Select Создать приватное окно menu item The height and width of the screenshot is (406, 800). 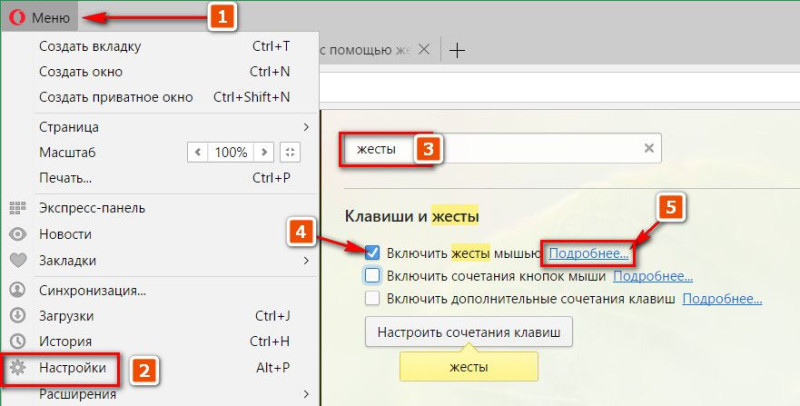(165, 97)
